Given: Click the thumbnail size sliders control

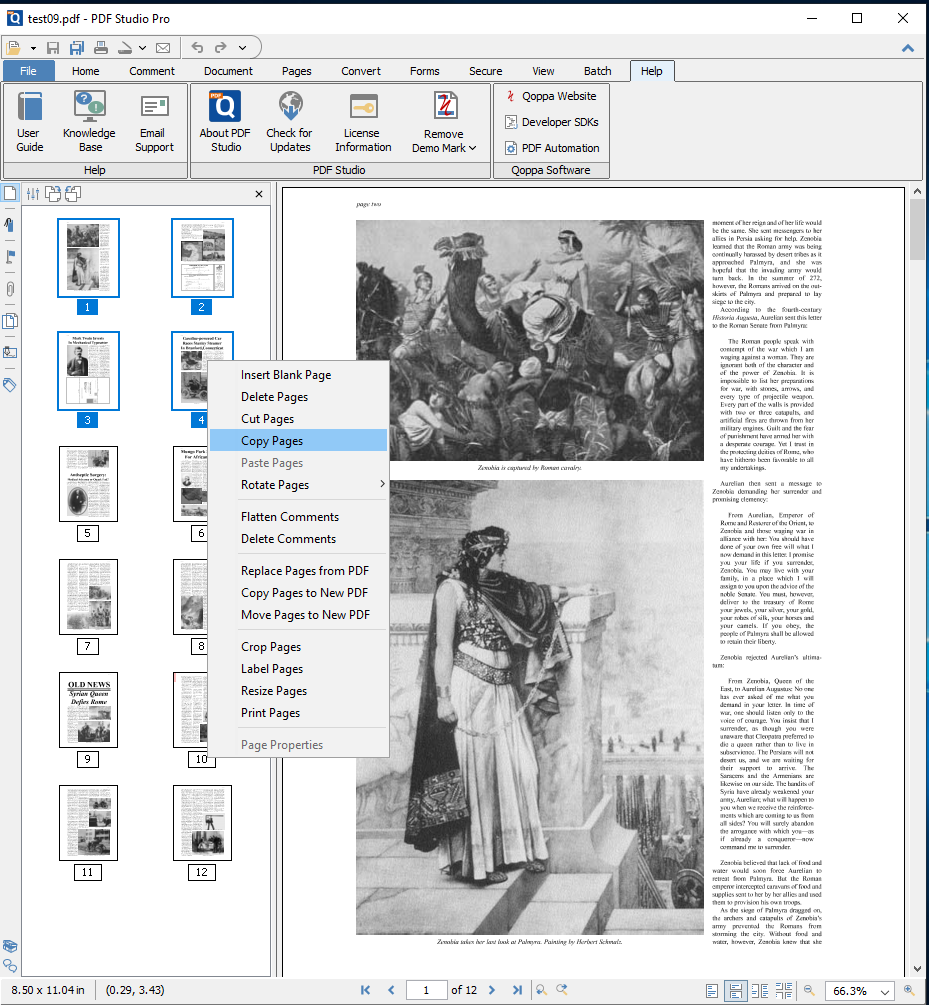Looking at the screenshot, I should point(33,193).
